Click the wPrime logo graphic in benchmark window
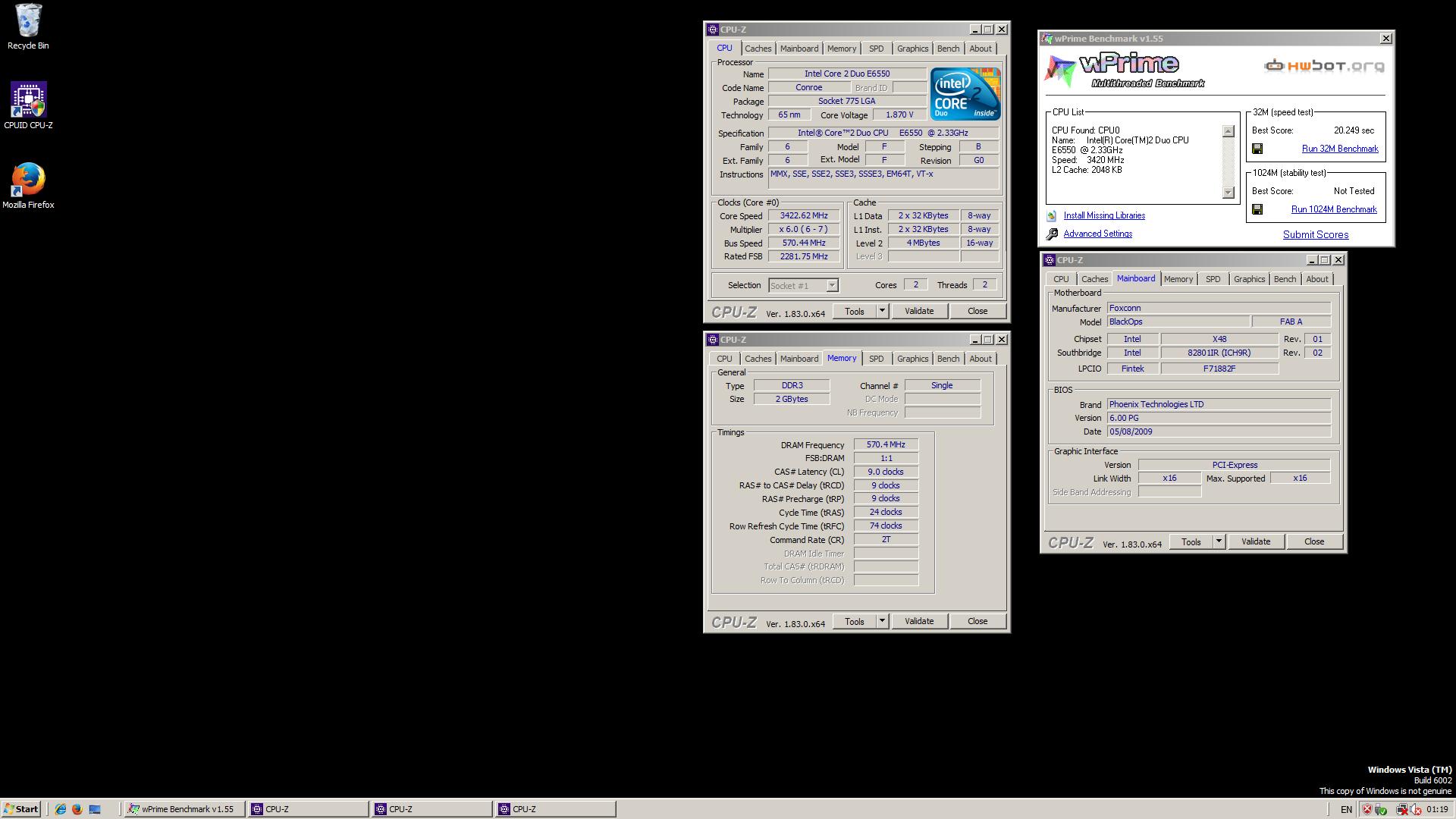 tap(1125, 71)
